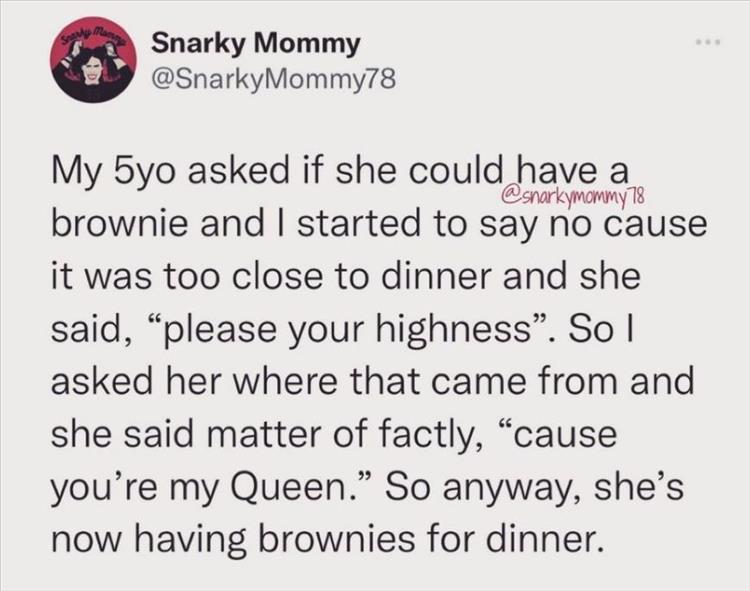Click the Snarky Mommy profile avatar
750x591 pixels.
(x=93, y=63)
